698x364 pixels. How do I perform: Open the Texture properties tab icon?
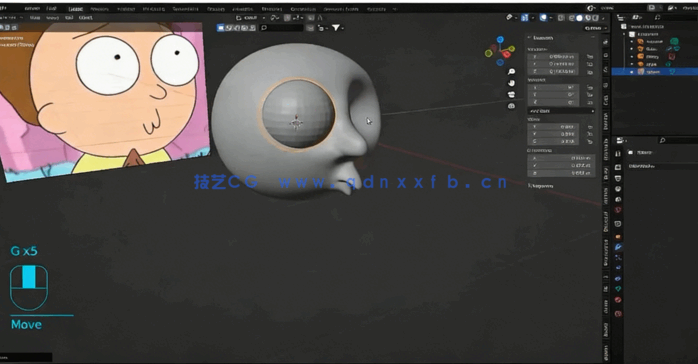[x=618, y=314]
